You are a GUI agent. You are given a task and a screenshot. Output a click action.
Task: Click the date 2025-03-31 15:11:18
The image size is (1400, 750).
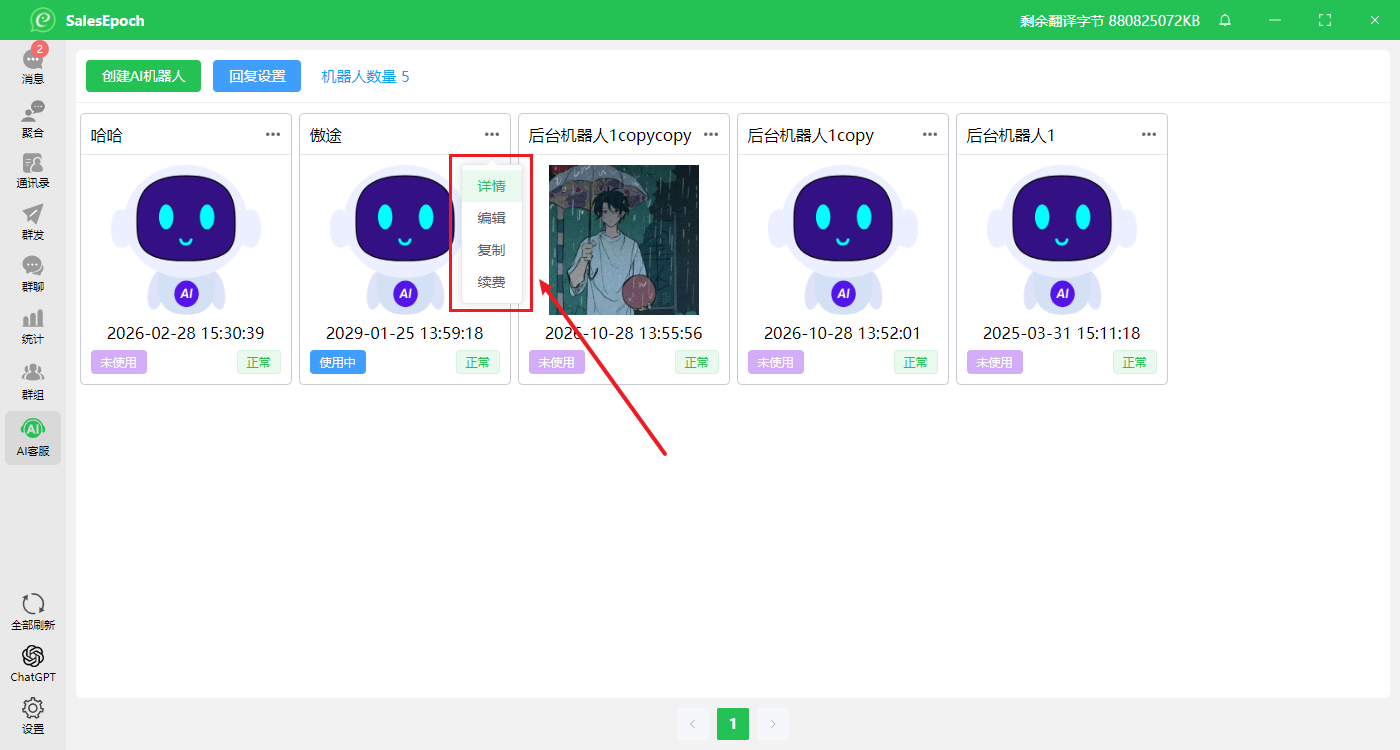click(1062, 333)
